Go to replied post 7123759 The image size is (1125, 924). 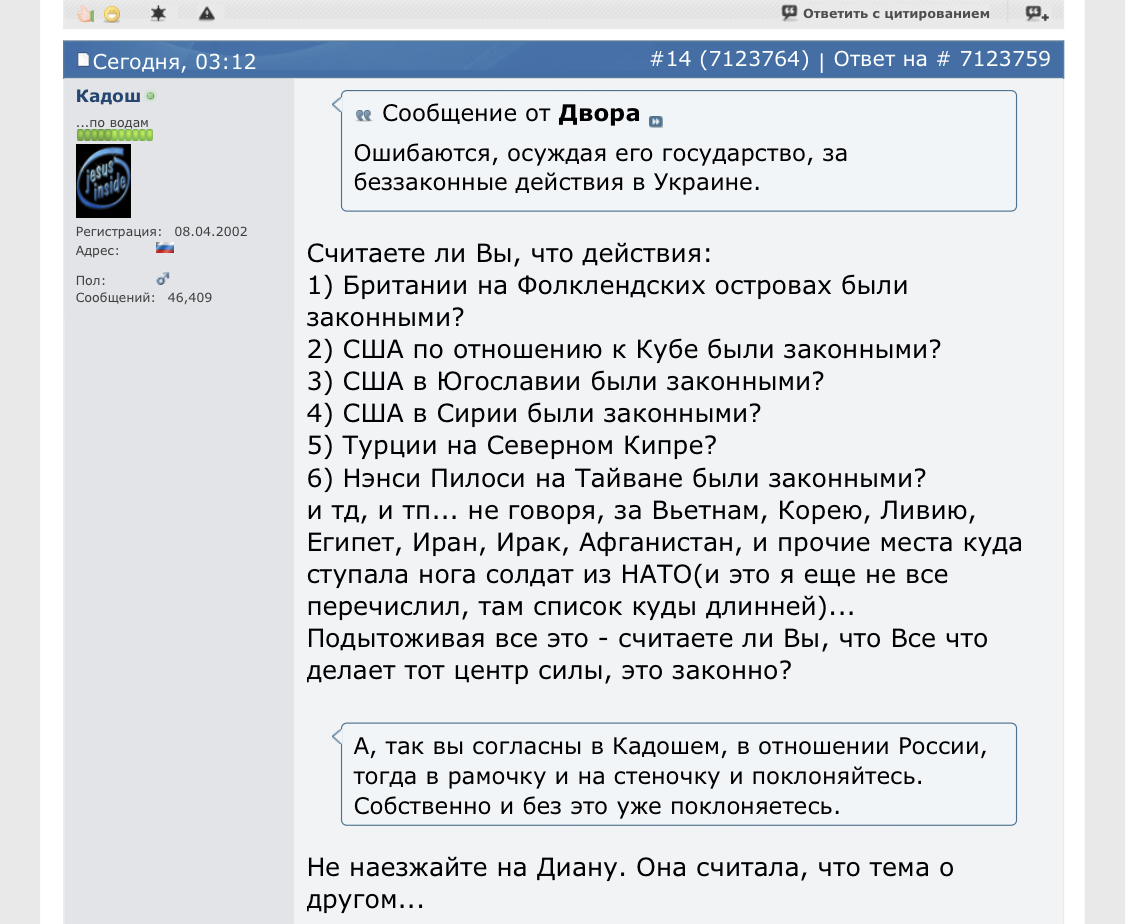tap(1005, 60)
